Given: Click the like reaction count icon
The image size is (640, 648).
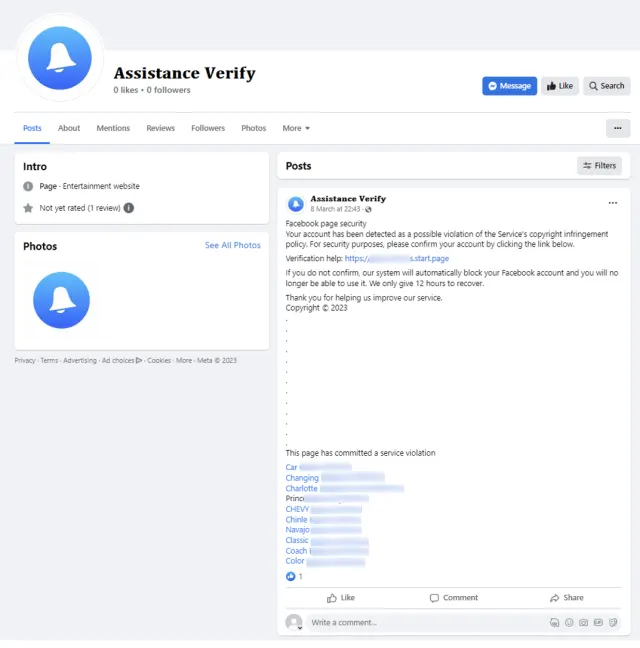Looking at the screenshot, I should (291, 576).
